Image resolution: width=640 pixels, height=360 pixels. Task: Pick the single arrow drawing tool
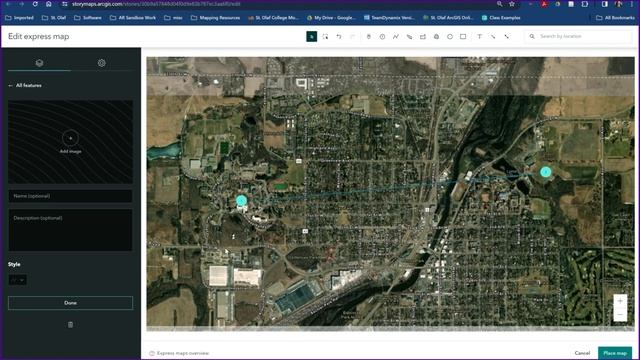coord(493,37)
